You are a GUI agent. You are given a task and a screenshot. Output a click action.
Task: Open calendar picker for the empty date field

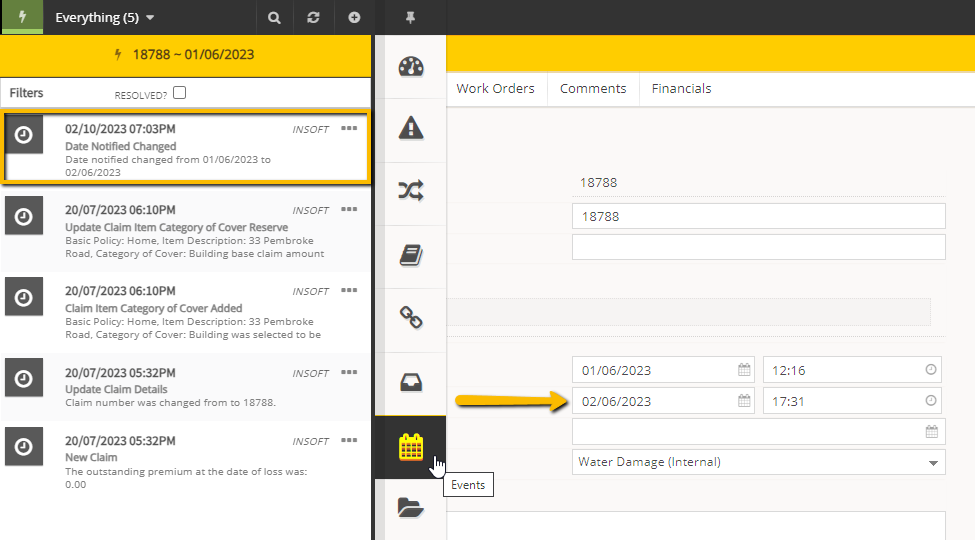pyautogui.click(x=931, y=432)
